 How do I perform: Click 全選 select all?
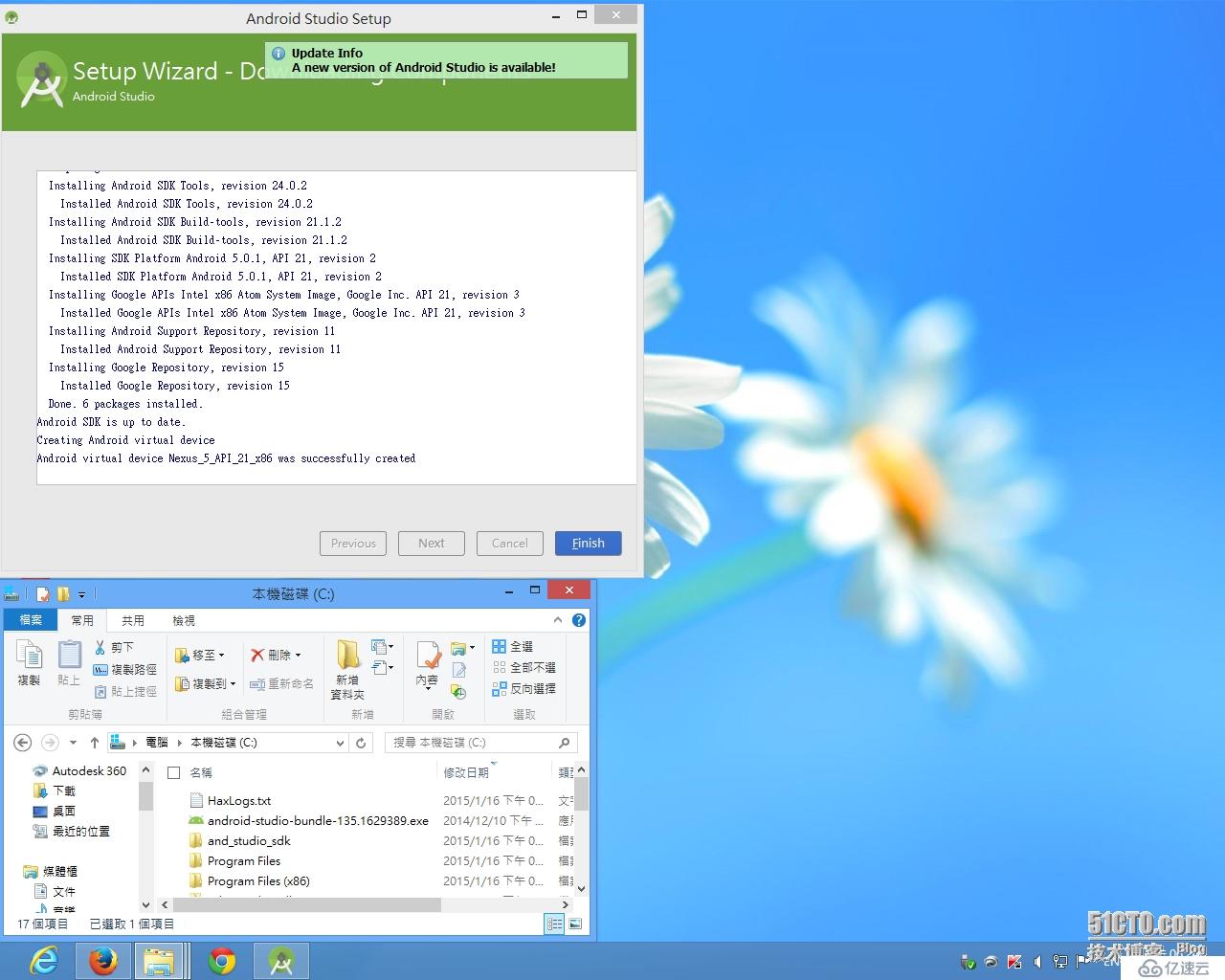click(x=512, y=647)
